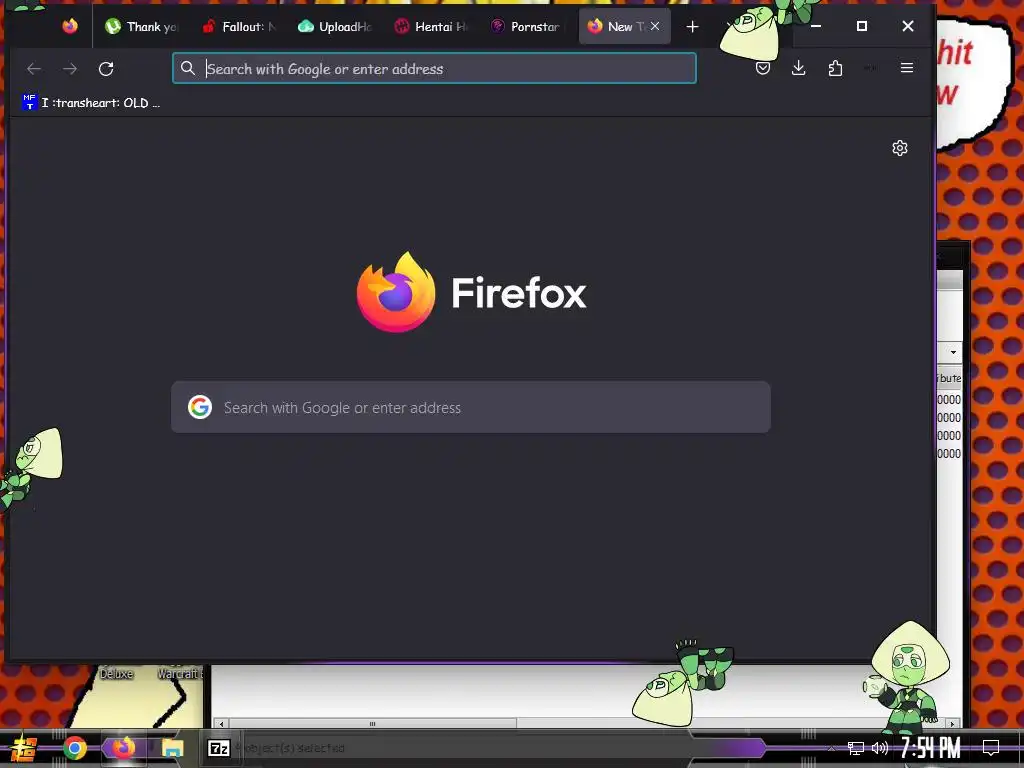This screenshot has width=1024, height=768.
Task: Focus the center "Search with Google" box
Action: coord(471,407)
